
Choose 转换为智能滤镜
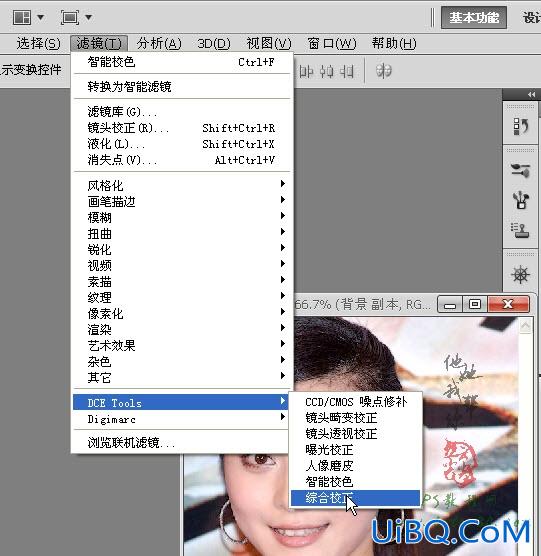pos(182,87)
